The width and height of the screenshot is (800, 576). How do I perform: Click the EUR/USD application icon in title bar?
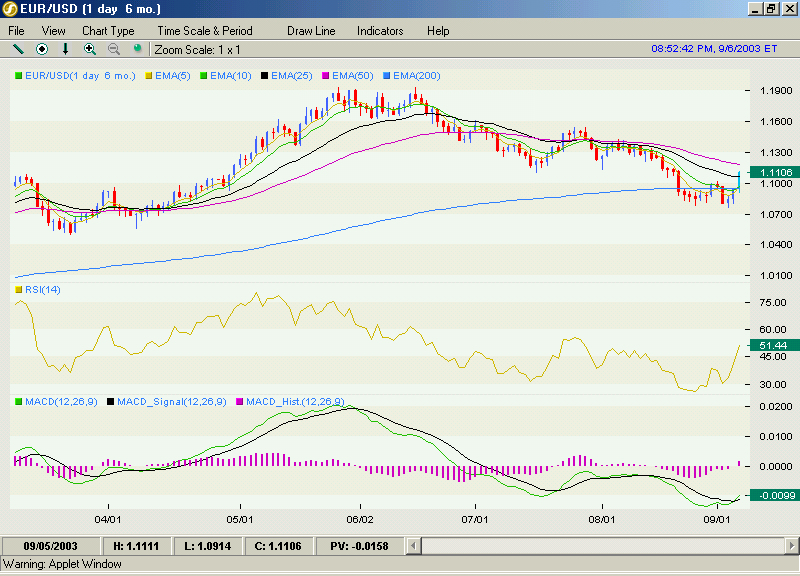pos(10,9)
